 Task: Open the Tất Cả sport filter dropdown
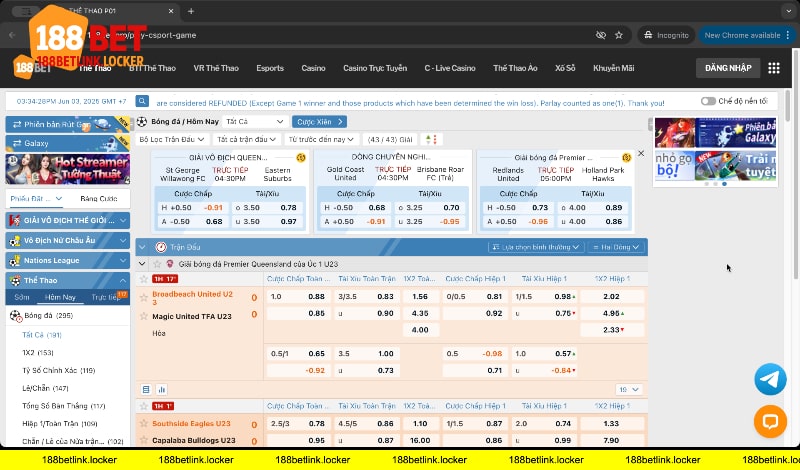coord(255,121)
